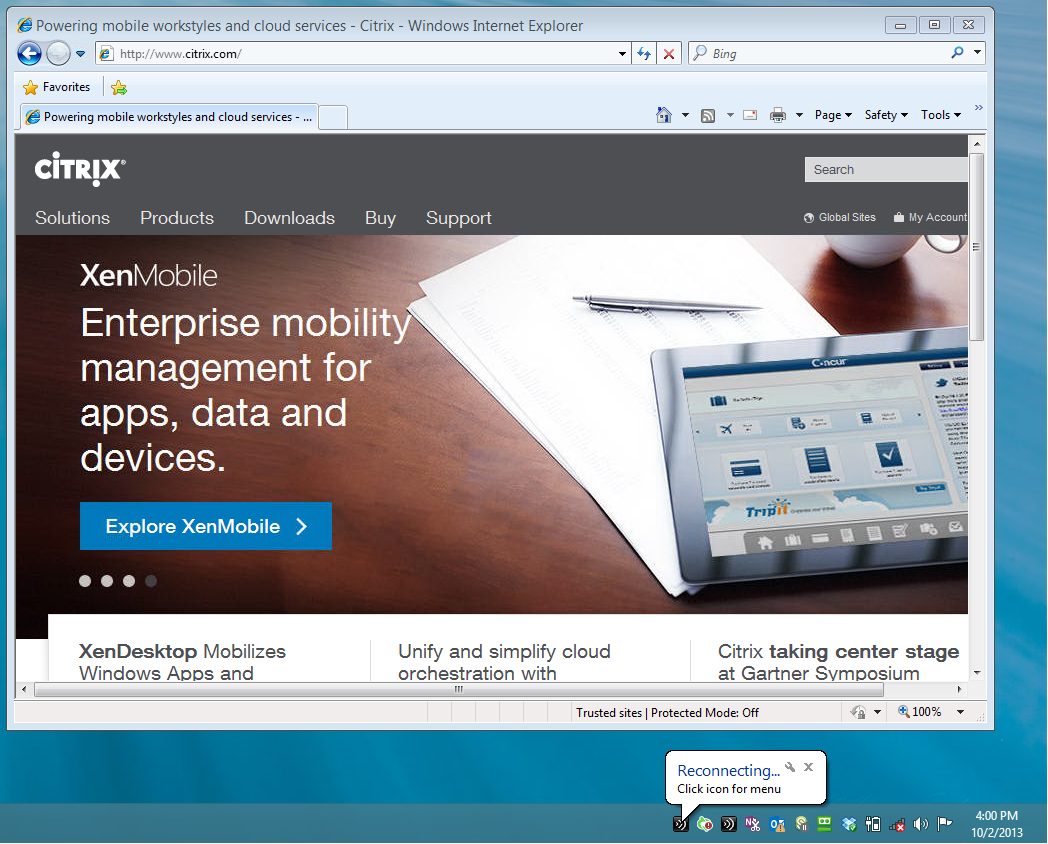Click the Citrix Receiver tray icon
This screenshot has height=844, width=1048.
(681, 824)
